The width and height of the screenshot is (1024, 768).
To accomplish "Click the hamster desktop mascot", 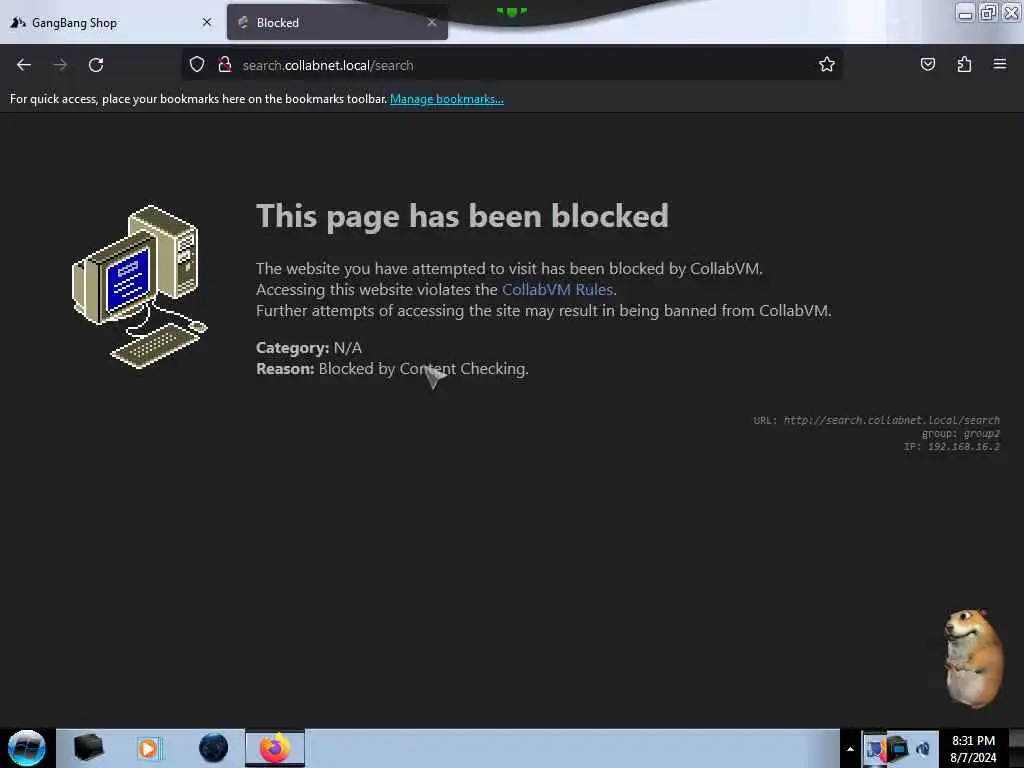I will (x=973, y=658).
